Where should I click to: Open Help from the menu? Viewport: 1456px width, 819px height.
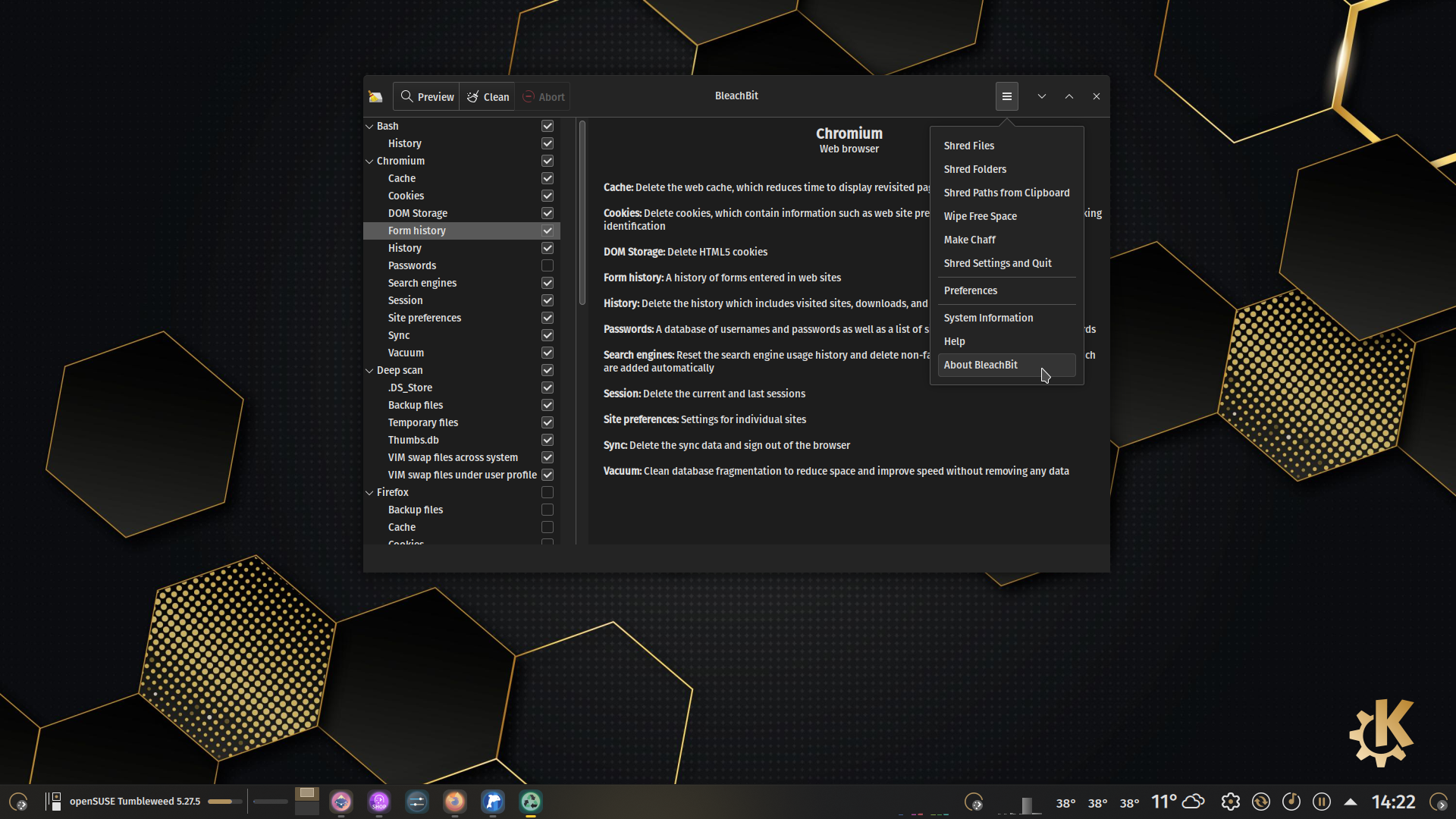click(1006, 341)
